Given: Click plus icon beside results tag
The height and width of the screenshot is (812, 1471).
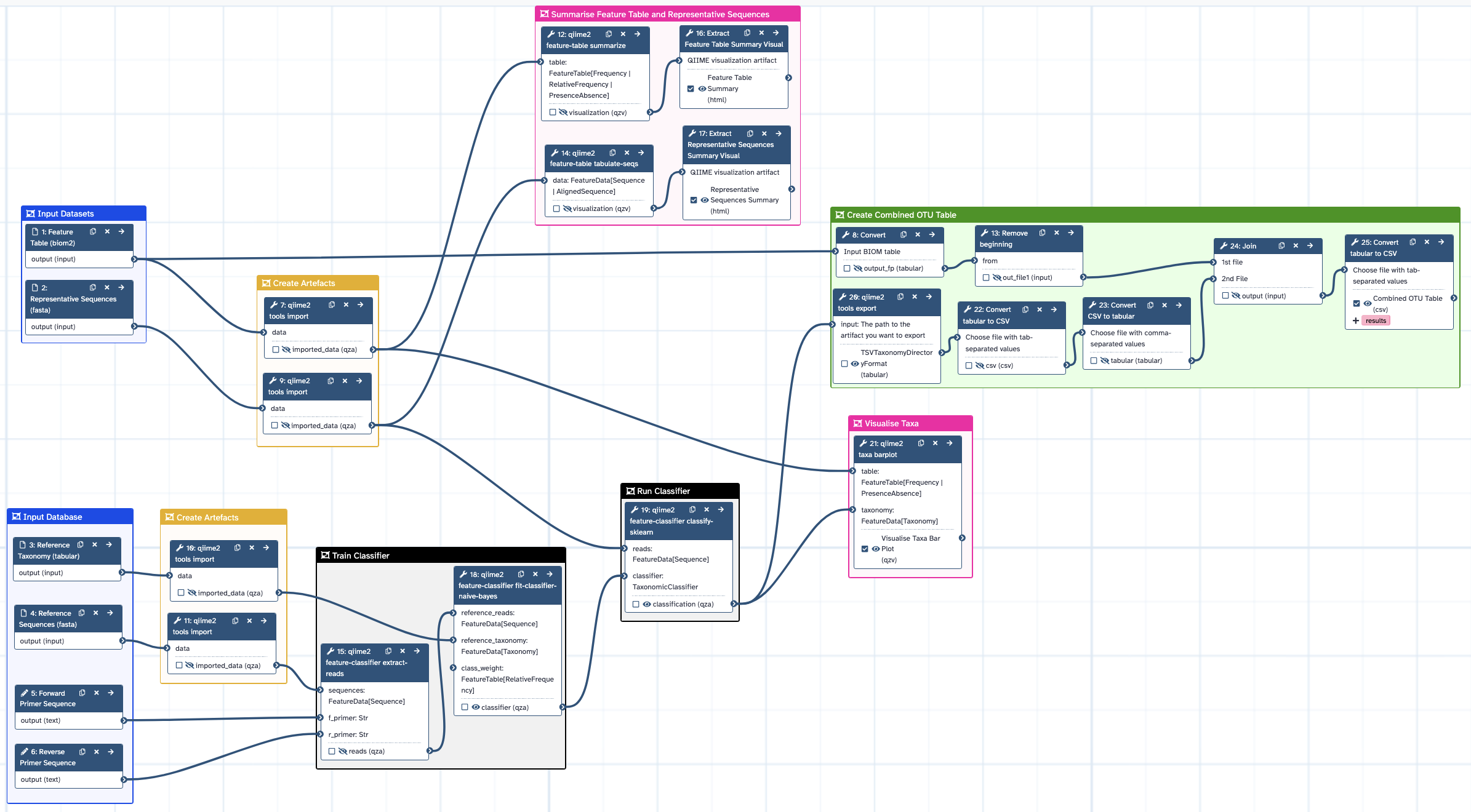Looking at the screenshot, I should click(1356, 320).
